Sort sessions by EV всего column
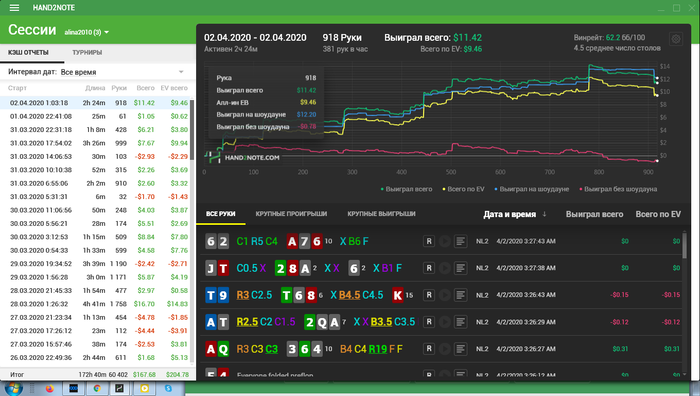The image size is (700, 396). click(174, 88)
